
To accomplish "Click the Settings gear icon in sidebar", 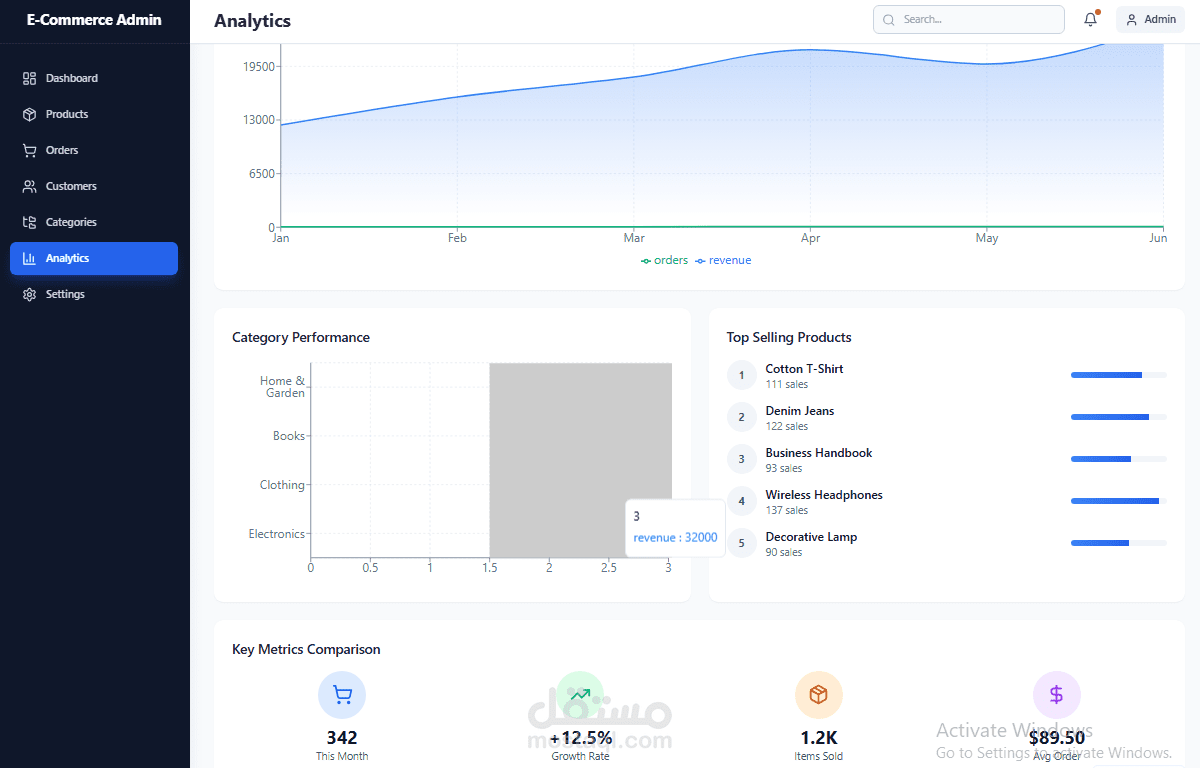I will pos(29,294).
